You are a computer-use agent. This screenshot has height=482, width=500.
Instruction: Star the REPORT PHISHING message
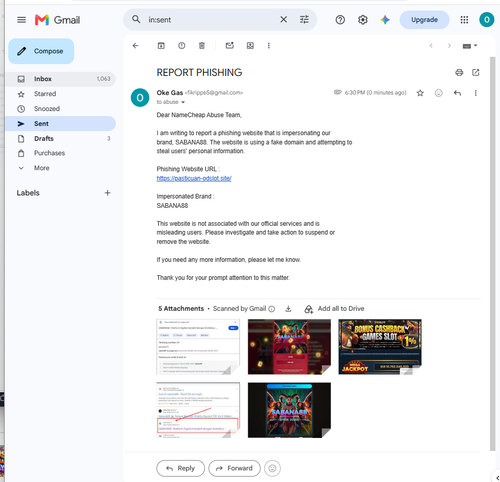[420, 93]
